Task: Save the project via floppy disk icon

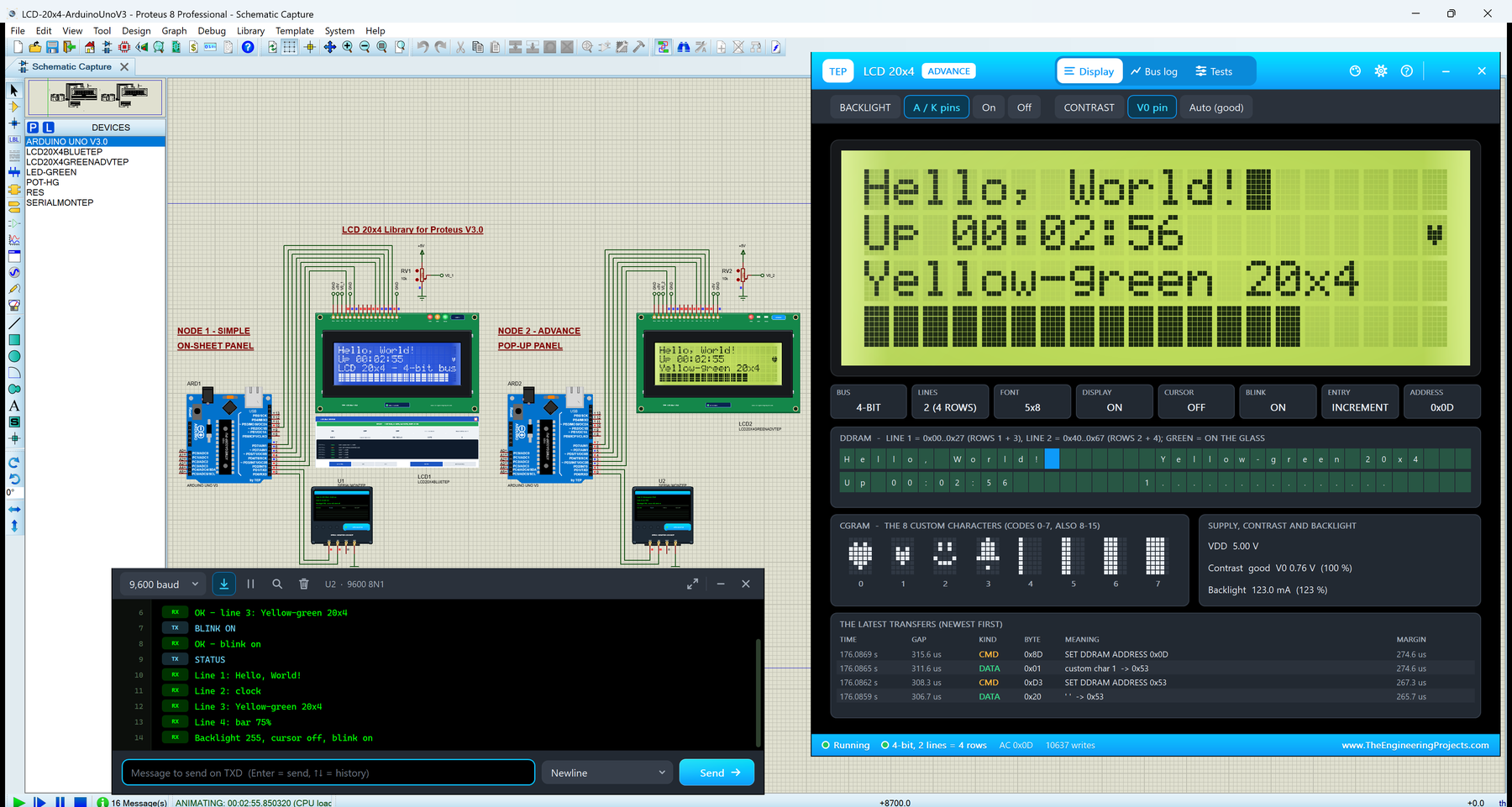Action: click(52, 47)
